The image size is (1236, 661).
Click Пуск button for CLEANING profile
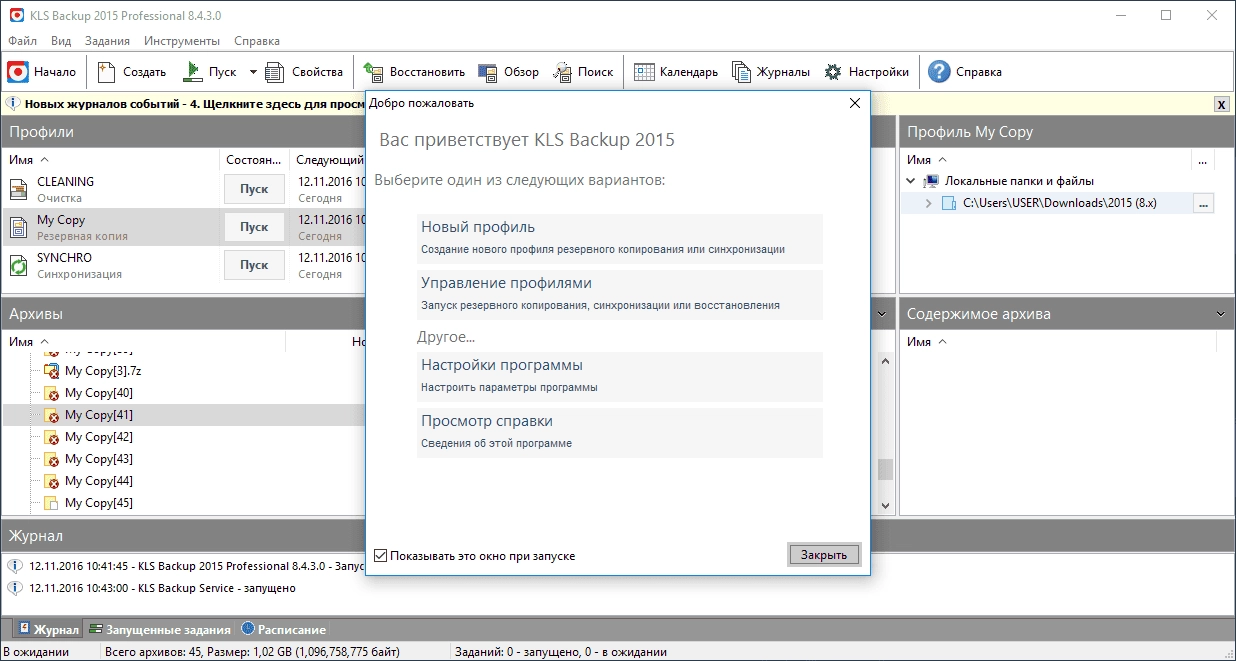tap(254, 189)
